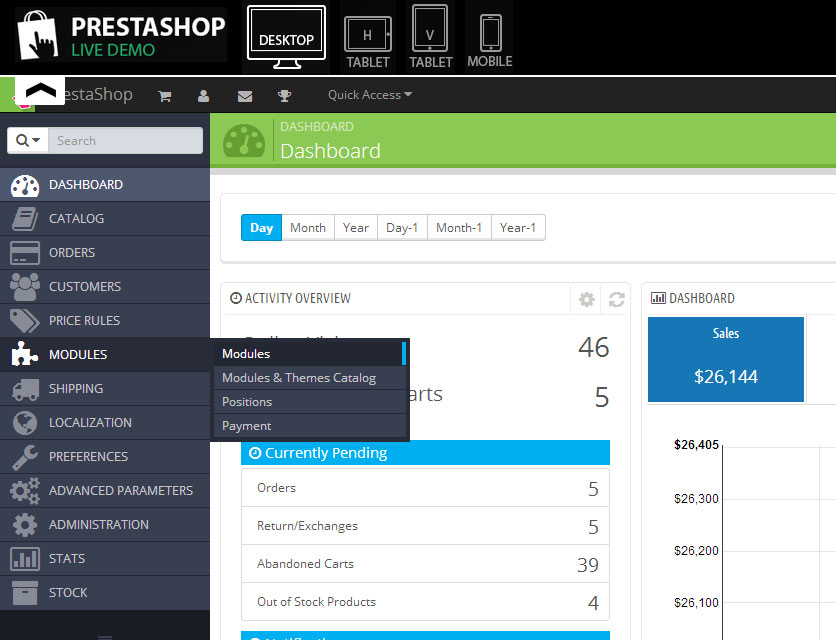
Task: Open Activity Overview settings gear
Action: (x=586, y=299)
